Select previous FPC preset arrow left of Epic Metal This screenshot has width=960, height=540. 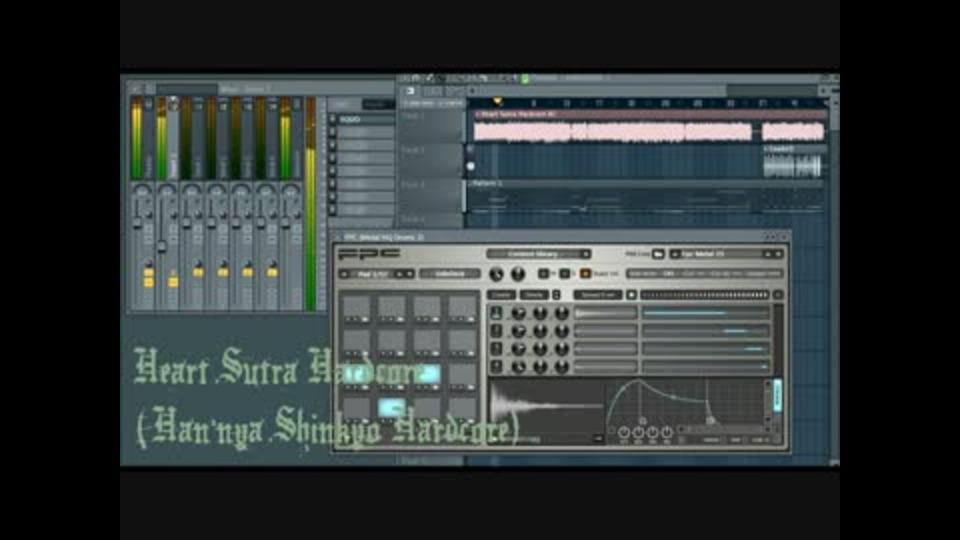pos(675,253)
